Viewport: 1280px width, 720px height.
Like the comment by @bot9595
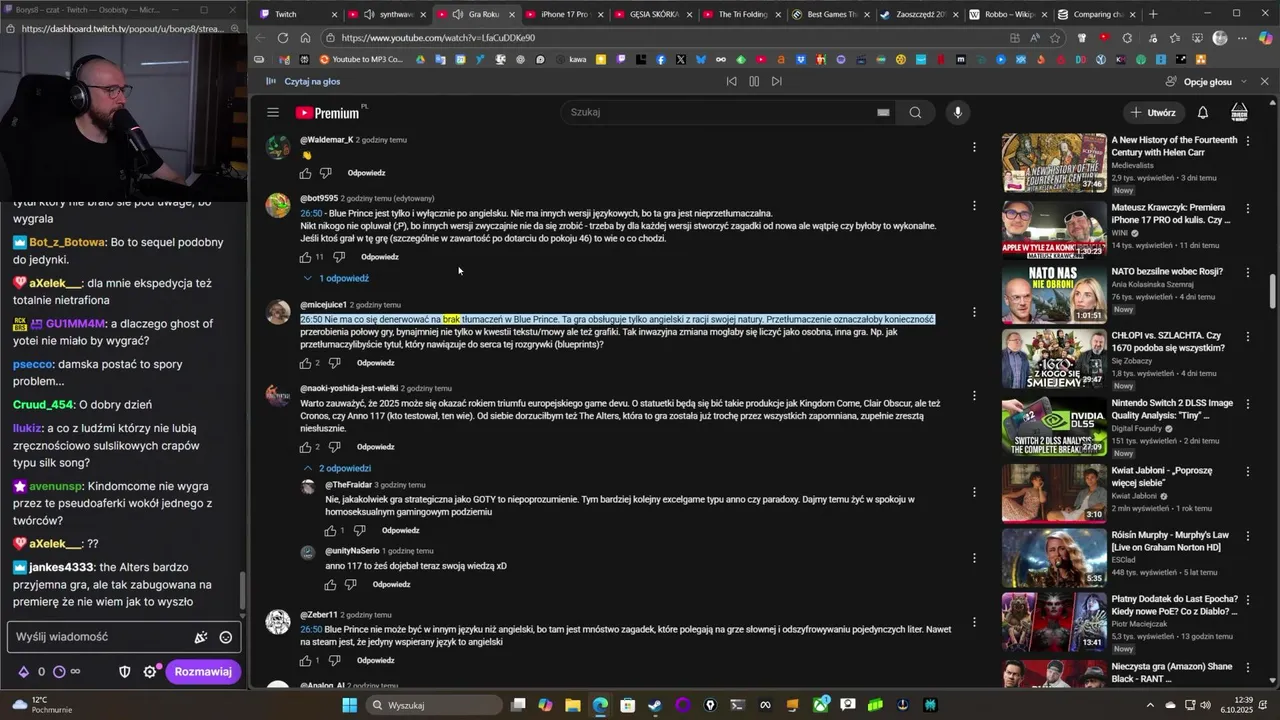tap(306, 257)
